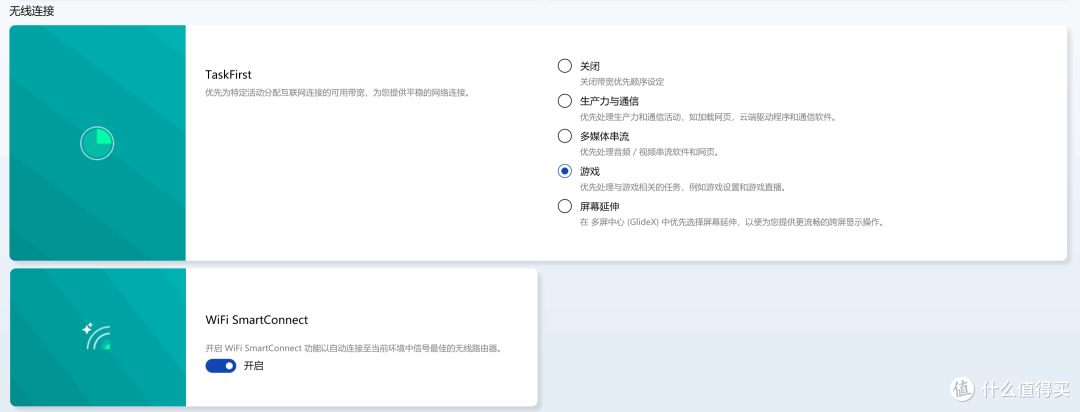1080x412 pixels.
Task: Choose the 屏幕延伸 radio option
Action: point(565,206)
